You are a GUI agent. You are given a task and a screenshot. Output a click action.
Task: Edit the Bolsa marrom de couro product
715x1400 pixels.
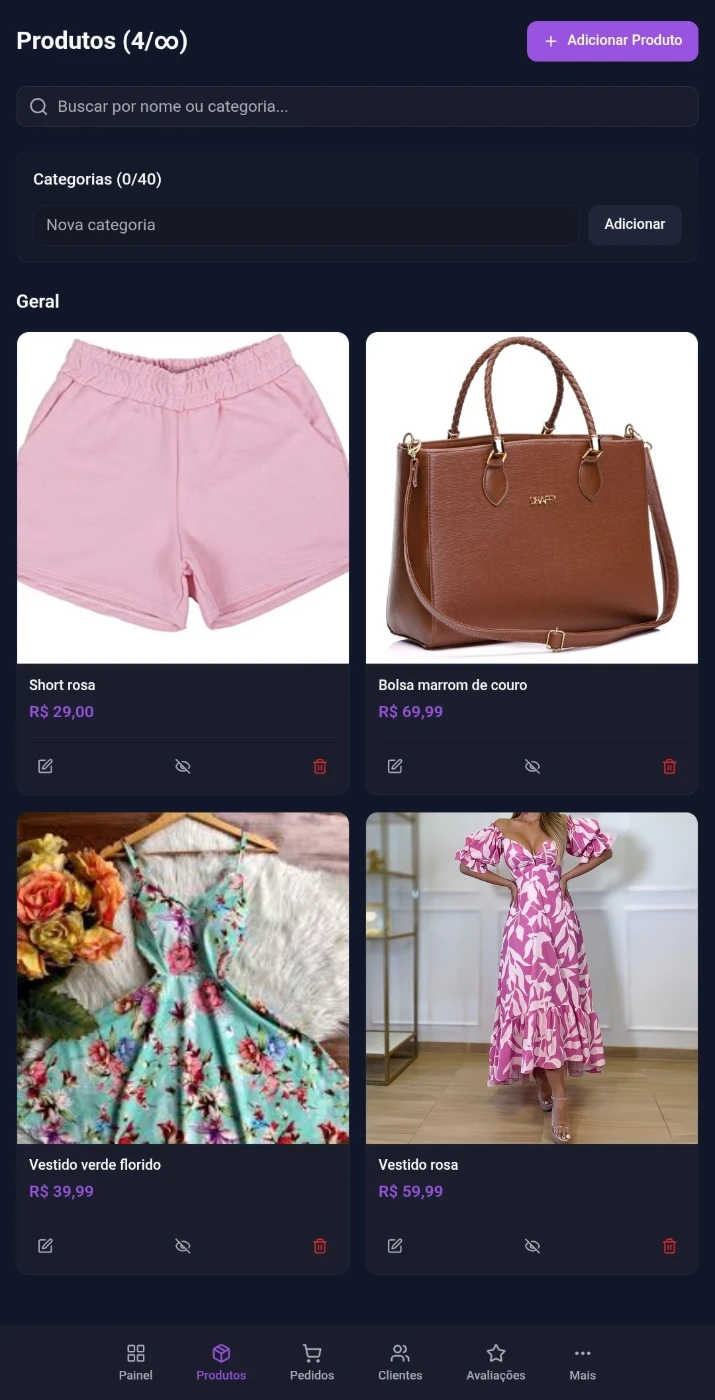pos(395,766)
